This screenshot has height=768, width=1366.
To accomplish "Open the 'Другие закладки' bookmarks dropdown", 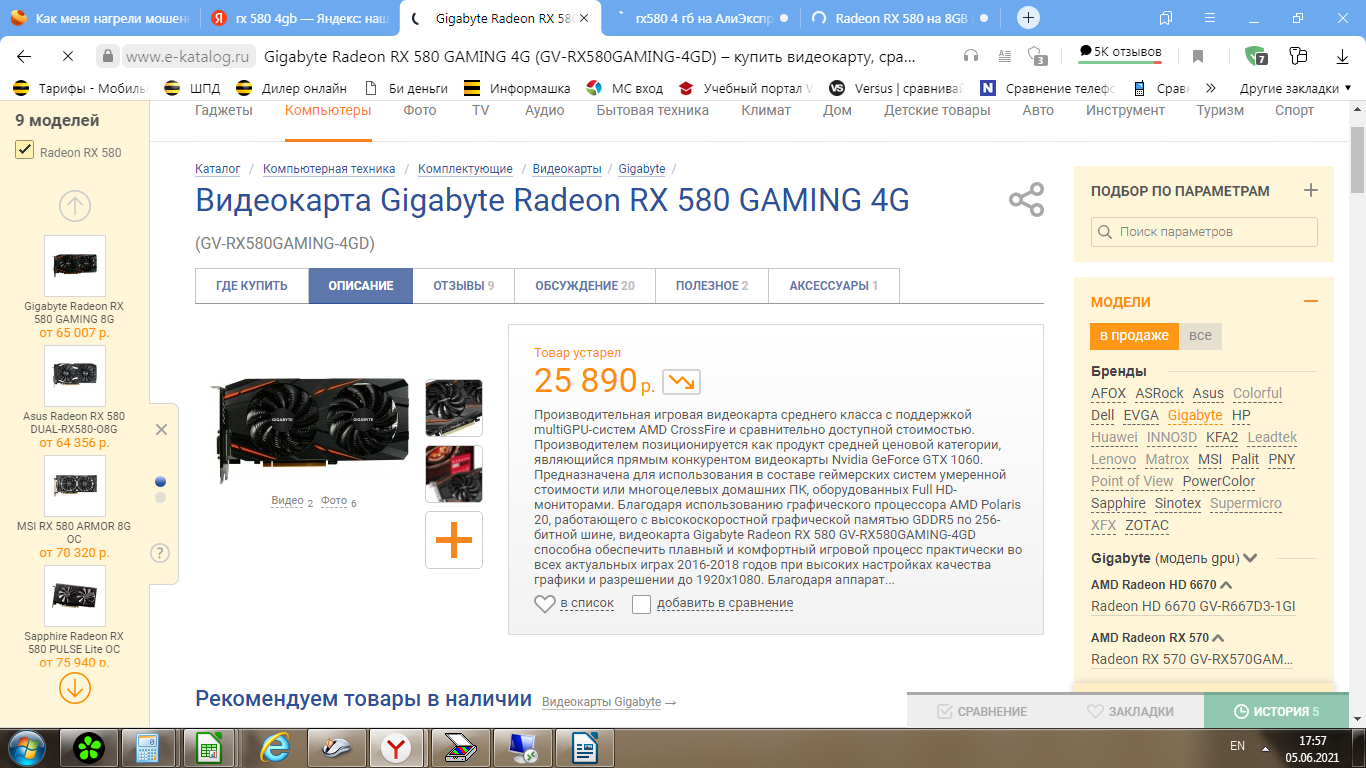I will coord(1296,88).
